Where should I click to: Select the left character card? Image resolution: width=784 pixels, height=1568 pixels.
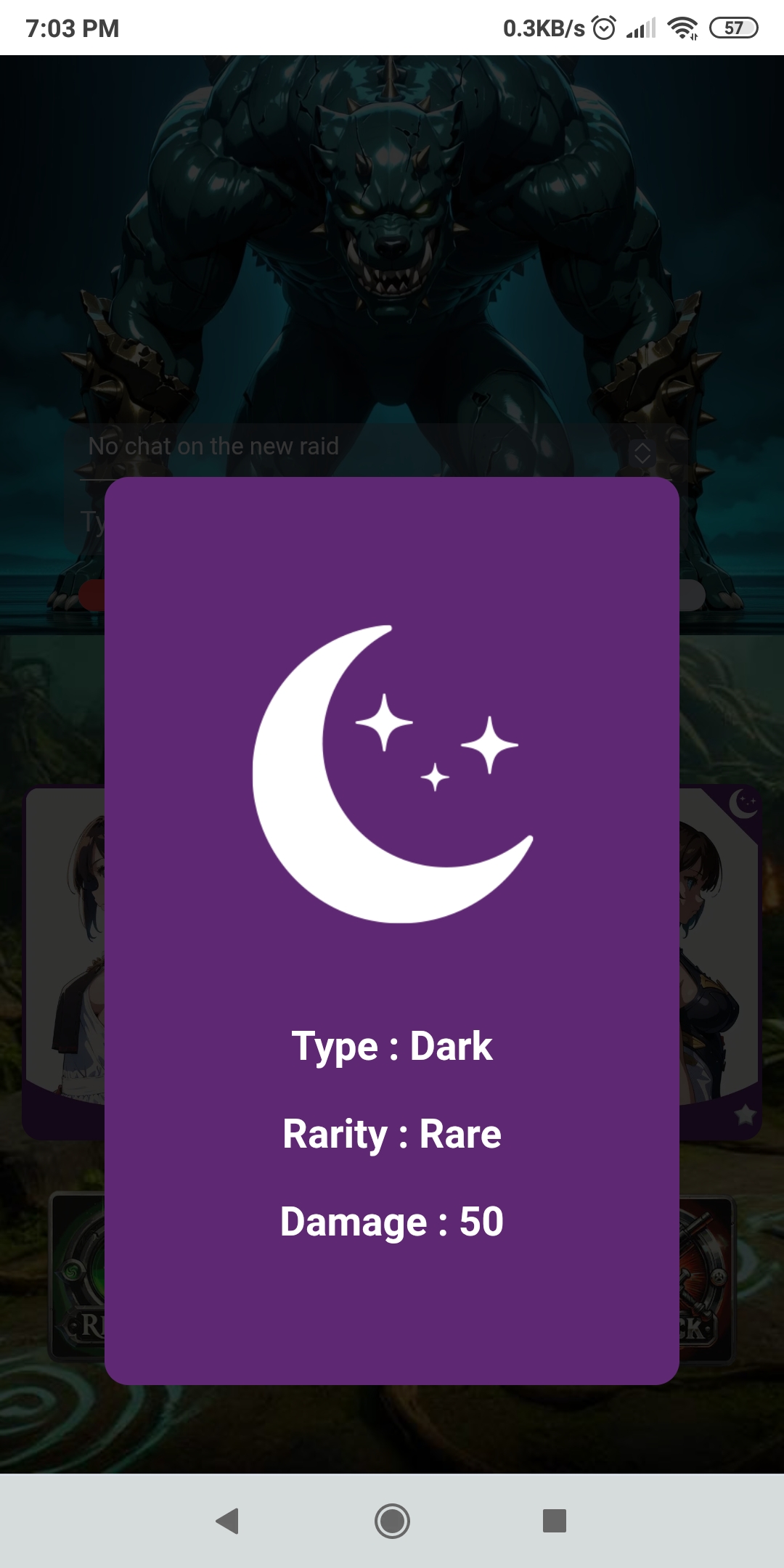click(x=65, y=963)
